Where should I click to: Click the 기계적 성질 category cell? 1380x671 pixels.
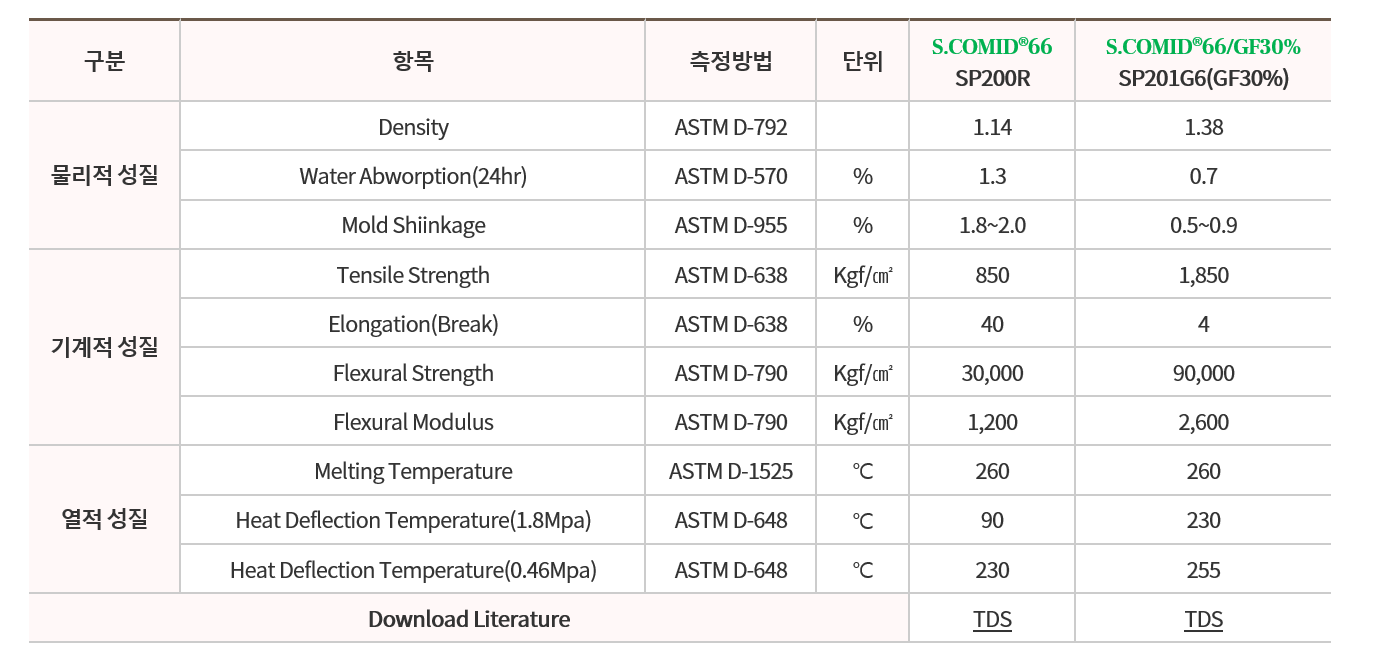(104, 348)
